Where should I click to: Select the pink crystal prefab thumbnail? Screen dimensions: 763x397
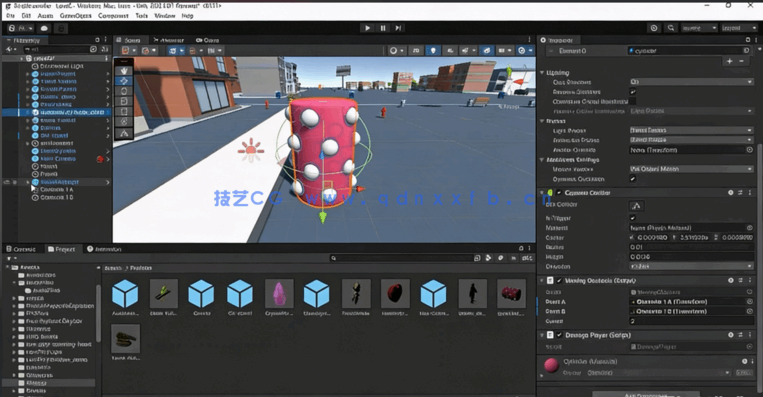pyautogui.click(x=279, y=293)
